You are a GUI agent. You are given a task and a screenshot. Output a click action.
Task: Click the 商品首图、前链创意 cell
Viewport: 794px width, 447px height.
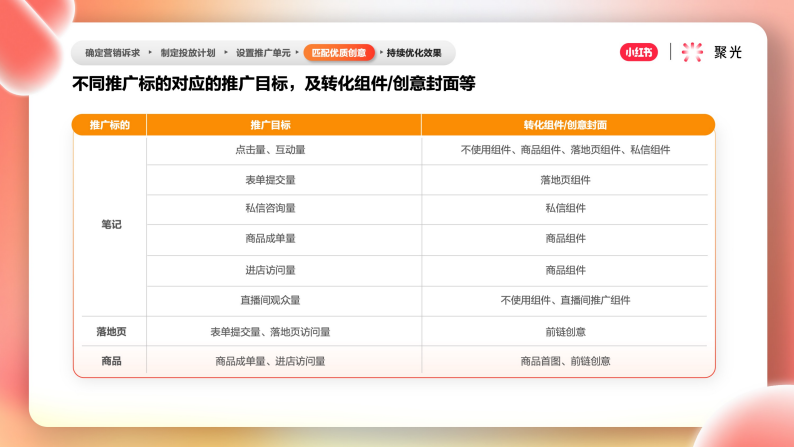[x=565, y=361]
